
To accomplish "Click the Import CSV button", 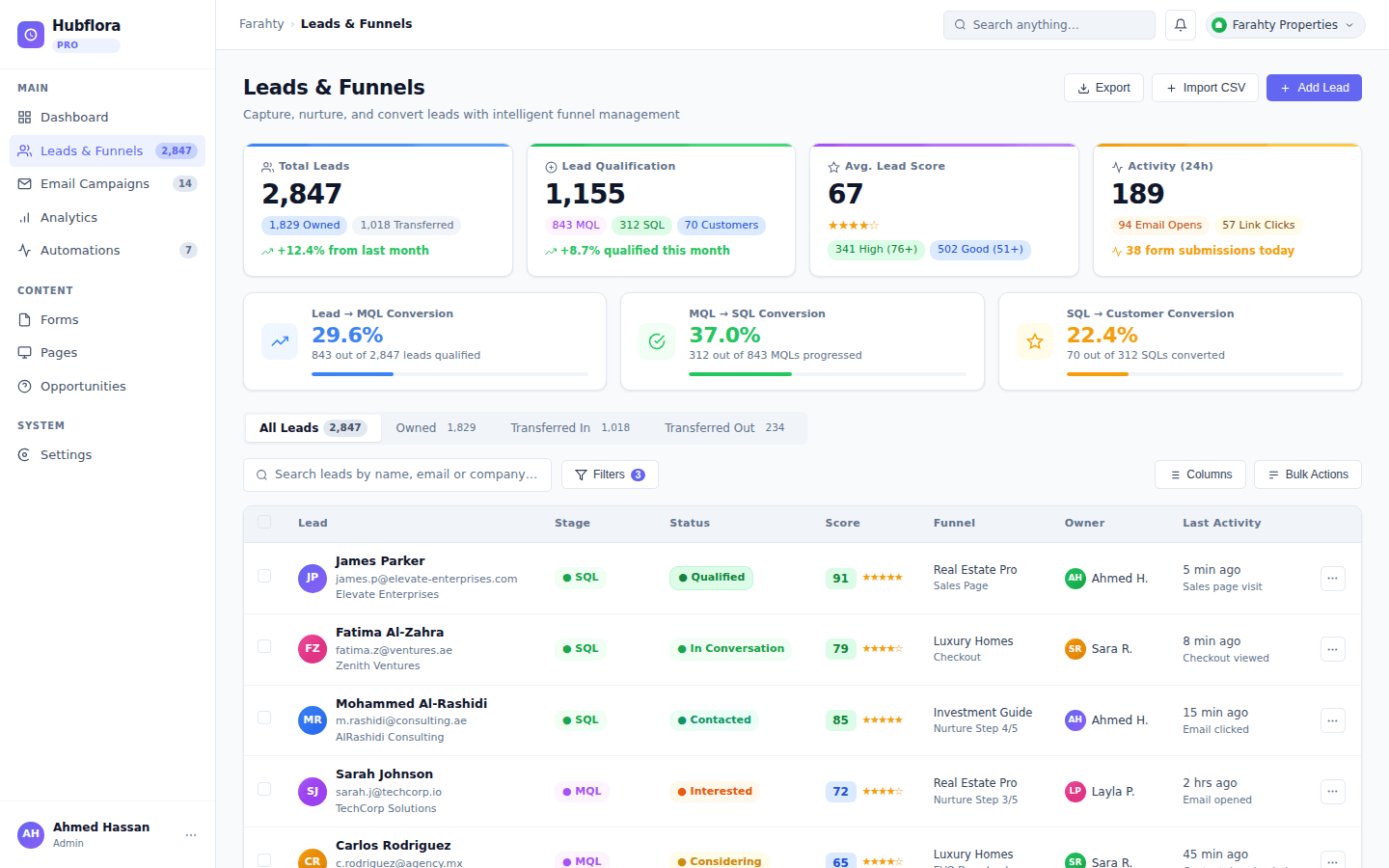I will pos(1205,88).
